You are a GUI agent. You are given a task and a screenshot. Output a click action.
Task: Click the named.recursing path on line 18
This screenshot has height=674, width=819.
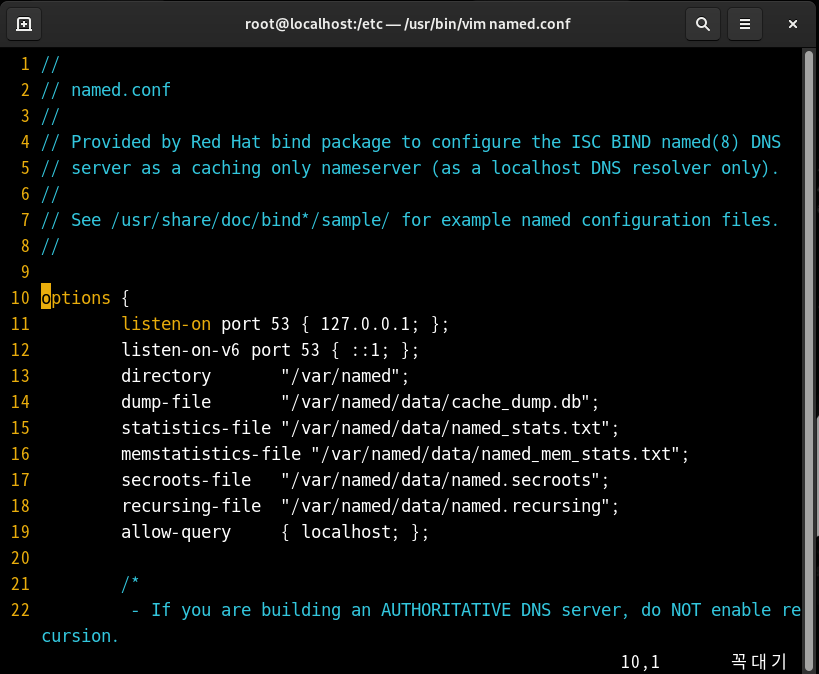tap(450, 506)
